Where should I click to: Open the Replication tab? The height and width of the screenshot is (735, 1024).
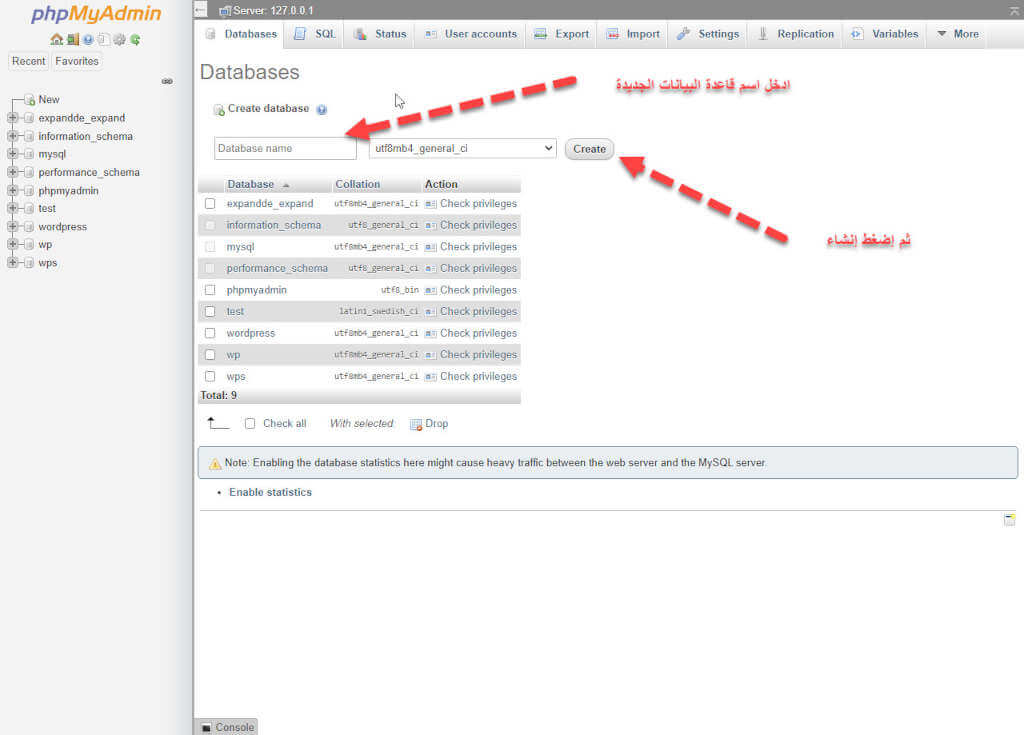click(x=795, y=34)
